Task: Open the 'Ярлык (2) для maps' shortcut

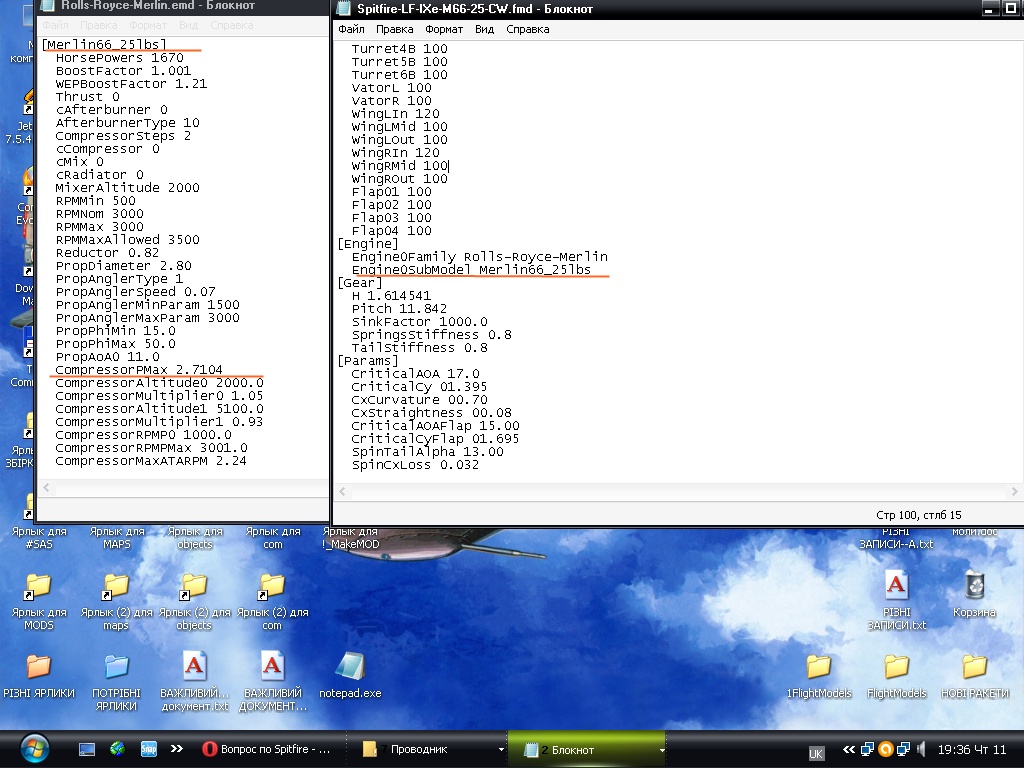Action: point(116,601)
